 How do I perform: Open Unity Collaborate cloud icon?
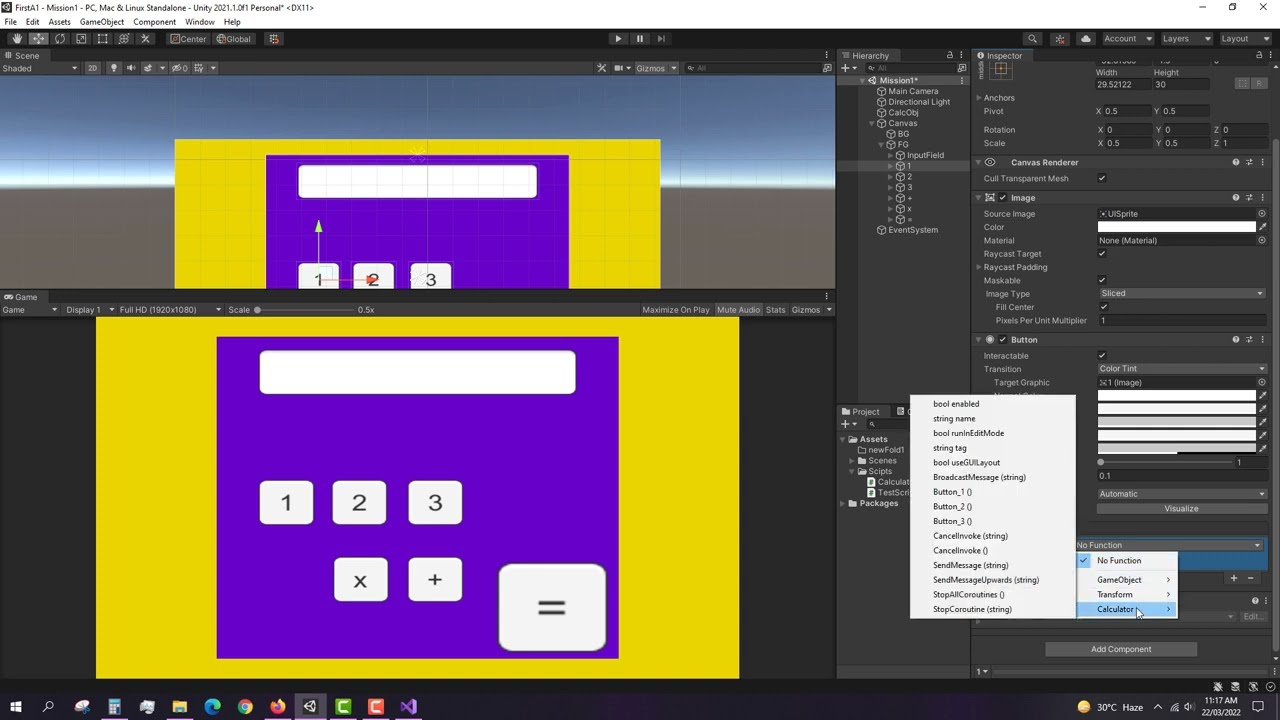coord(1086,39)
